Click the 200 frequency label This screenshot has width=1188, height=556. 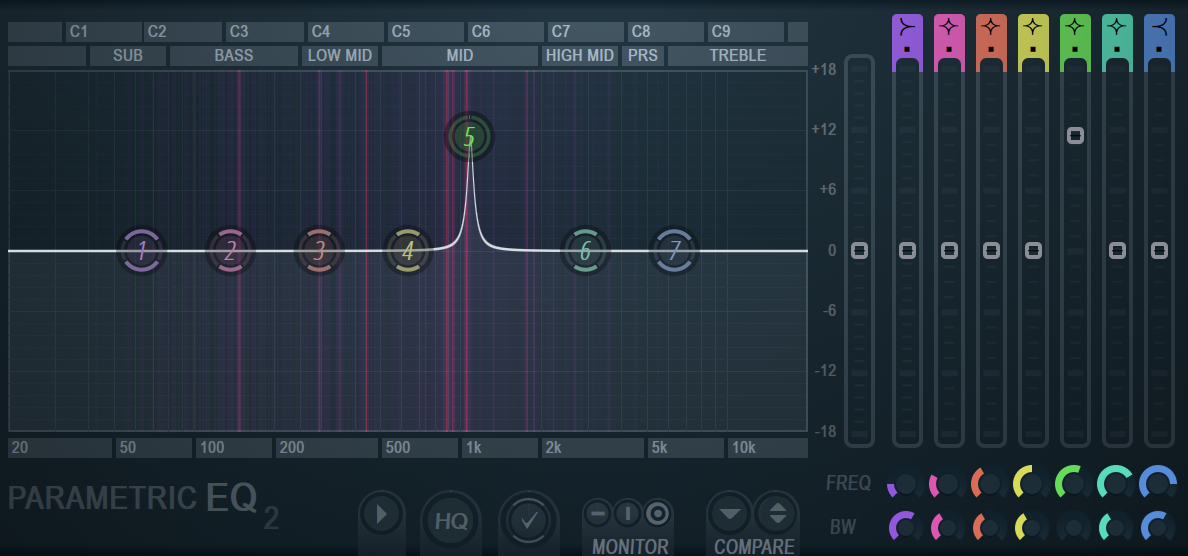(327, 448)
